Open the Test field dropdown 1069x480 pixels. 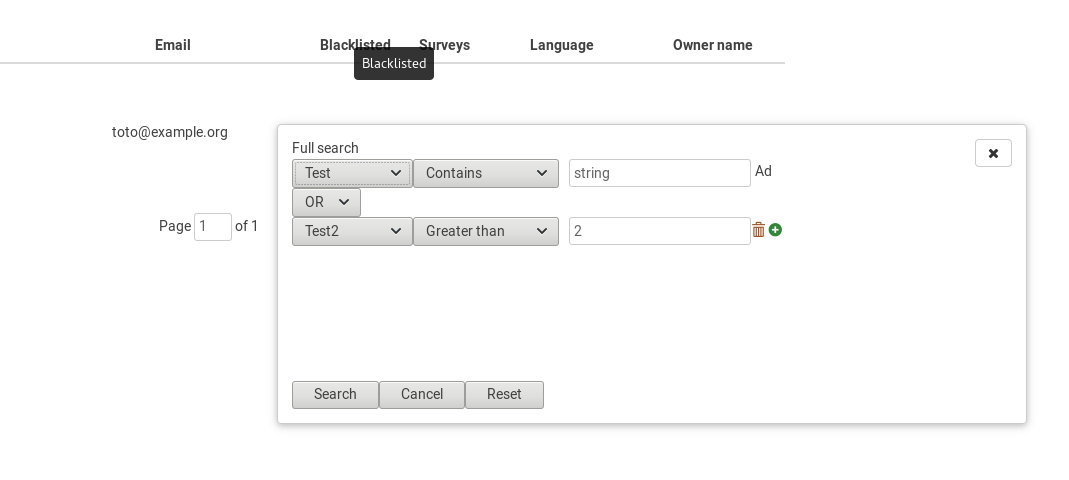tap(352, 173)
